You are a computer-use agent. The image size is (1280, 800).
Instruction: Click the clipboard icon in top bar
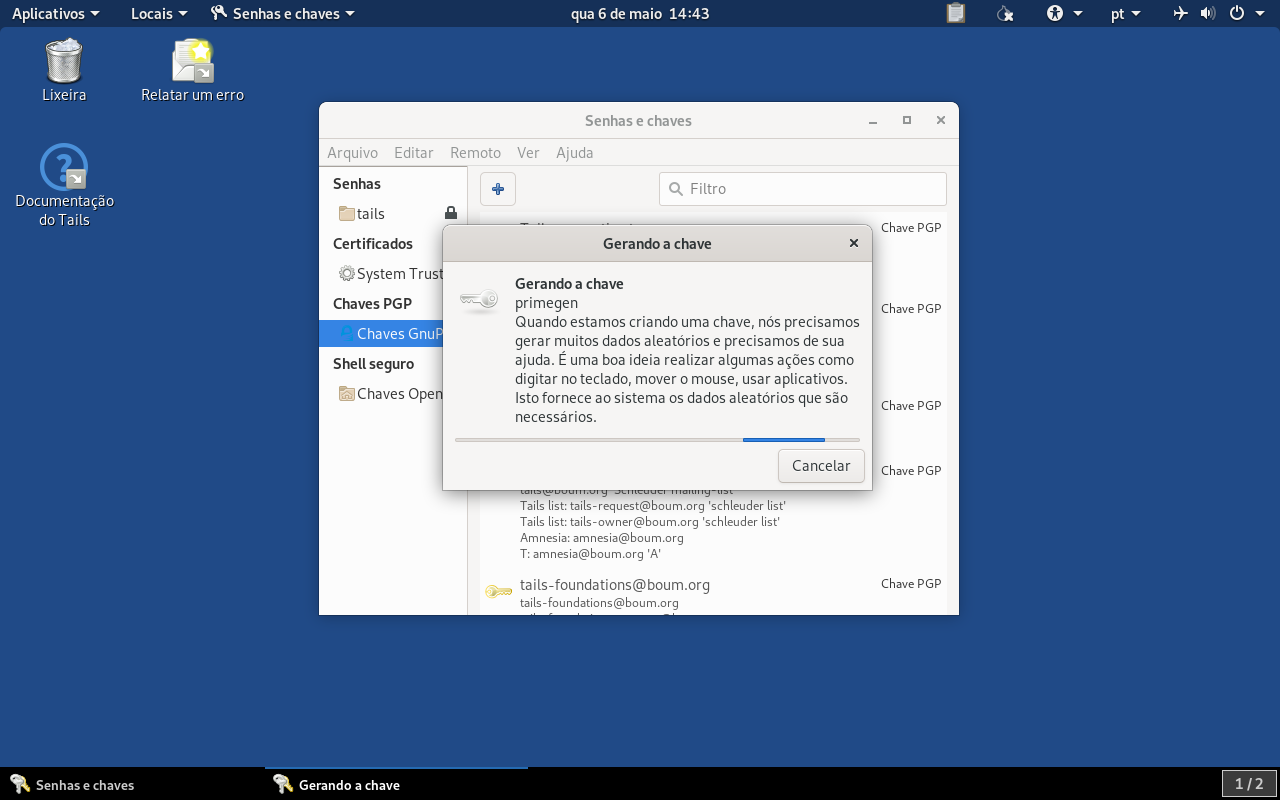[956, 13]
